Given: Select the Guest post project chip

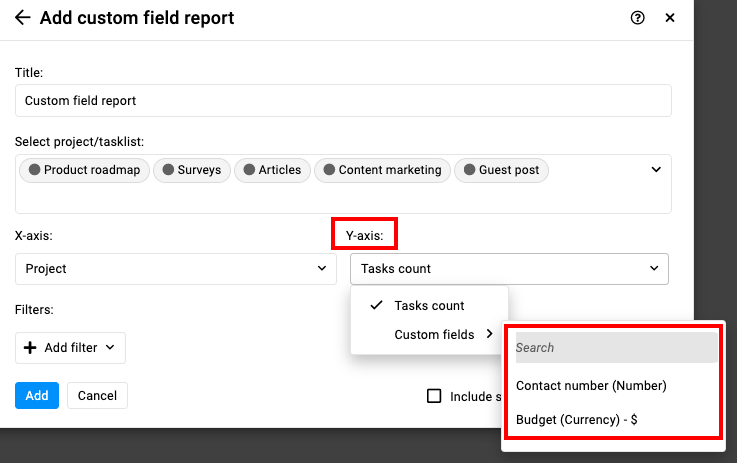Looking at the screenshot, I should point(501,170).
